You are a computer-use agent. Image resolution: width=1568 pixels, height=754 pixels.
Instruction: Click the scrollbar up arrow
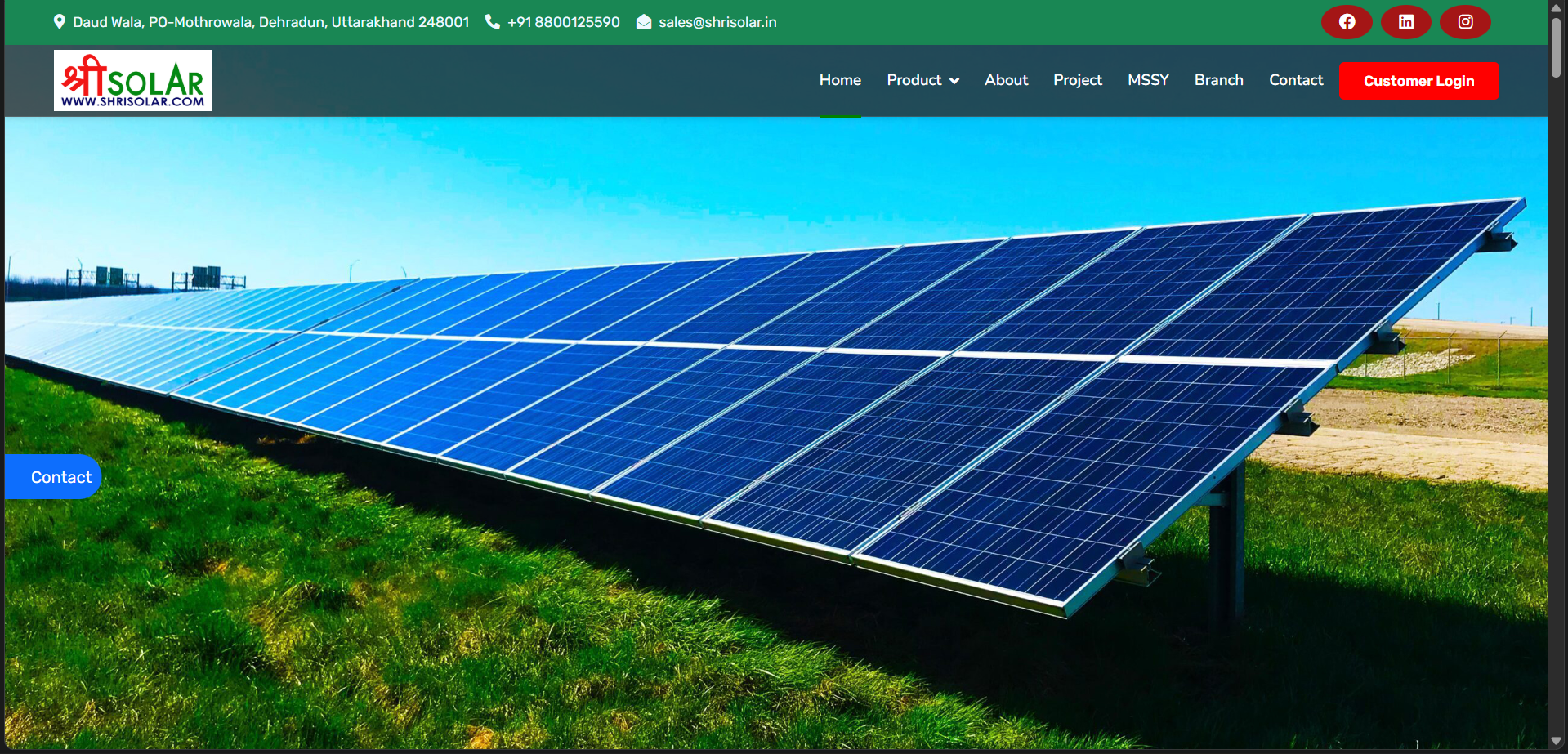click(x=1557, y=7)
